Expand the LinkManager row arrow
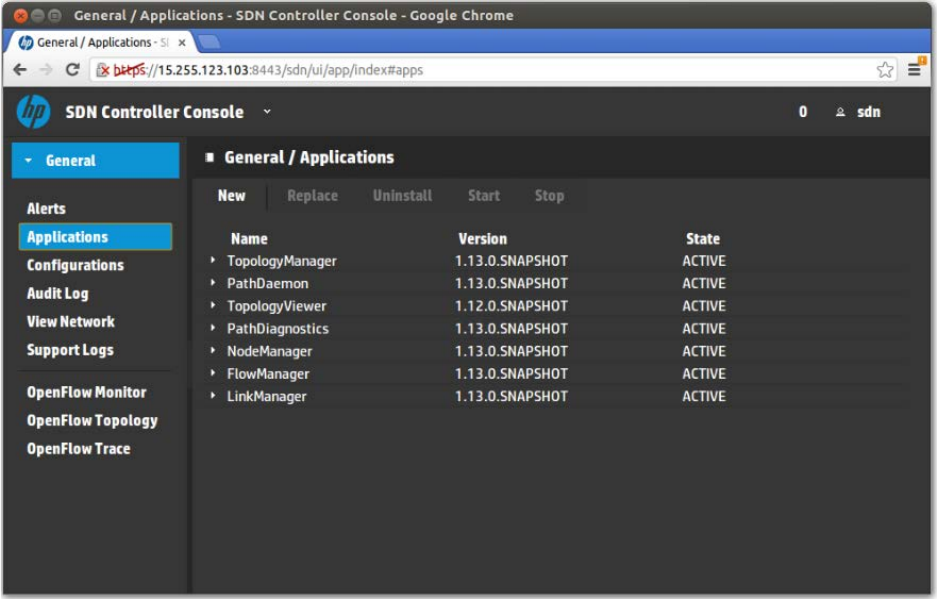937x599 pixels. (x=213, y=397)
